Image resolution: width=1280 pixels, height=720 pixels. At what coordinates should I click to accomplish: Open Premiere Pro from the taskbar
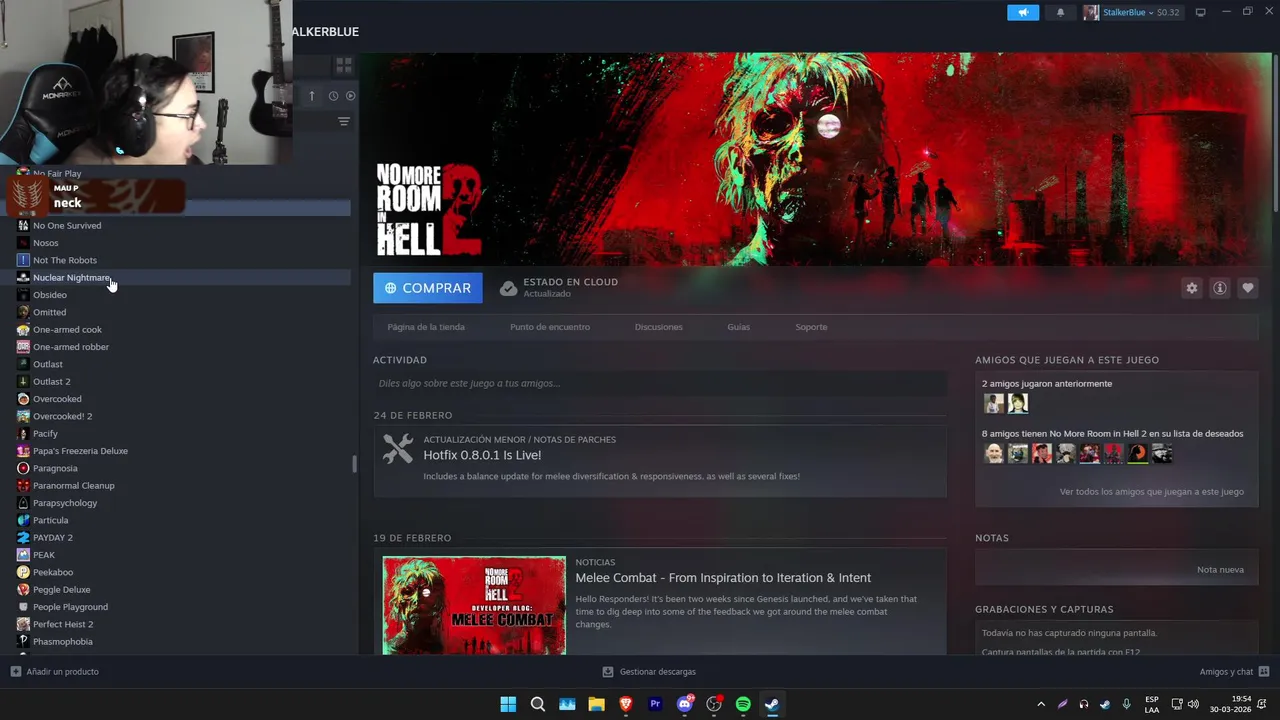[x=655, y=704]
